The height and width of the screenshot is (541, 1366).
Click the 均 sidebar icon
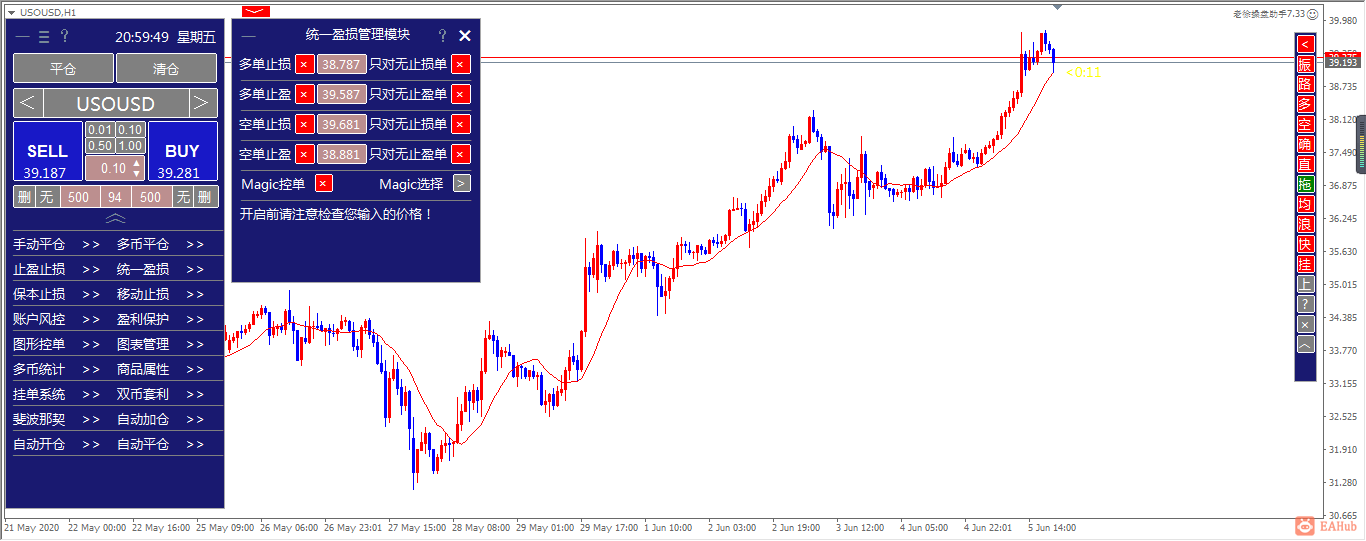[x=1305, y=204]
